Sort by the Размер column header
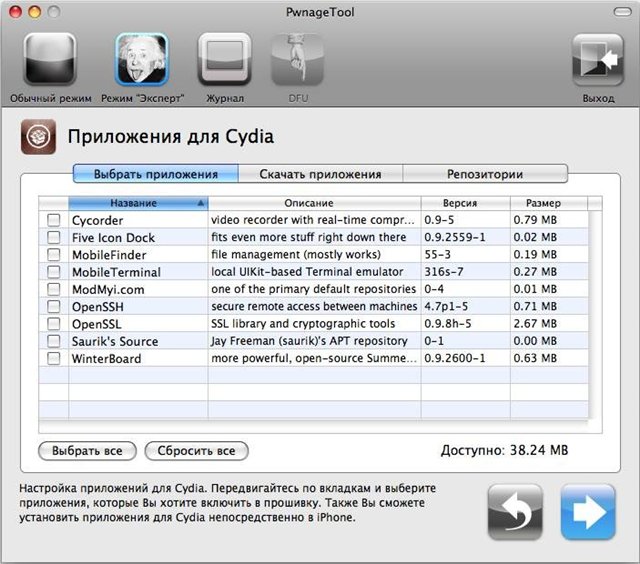The height and width of the screenshot is (564, 640). 549,203
